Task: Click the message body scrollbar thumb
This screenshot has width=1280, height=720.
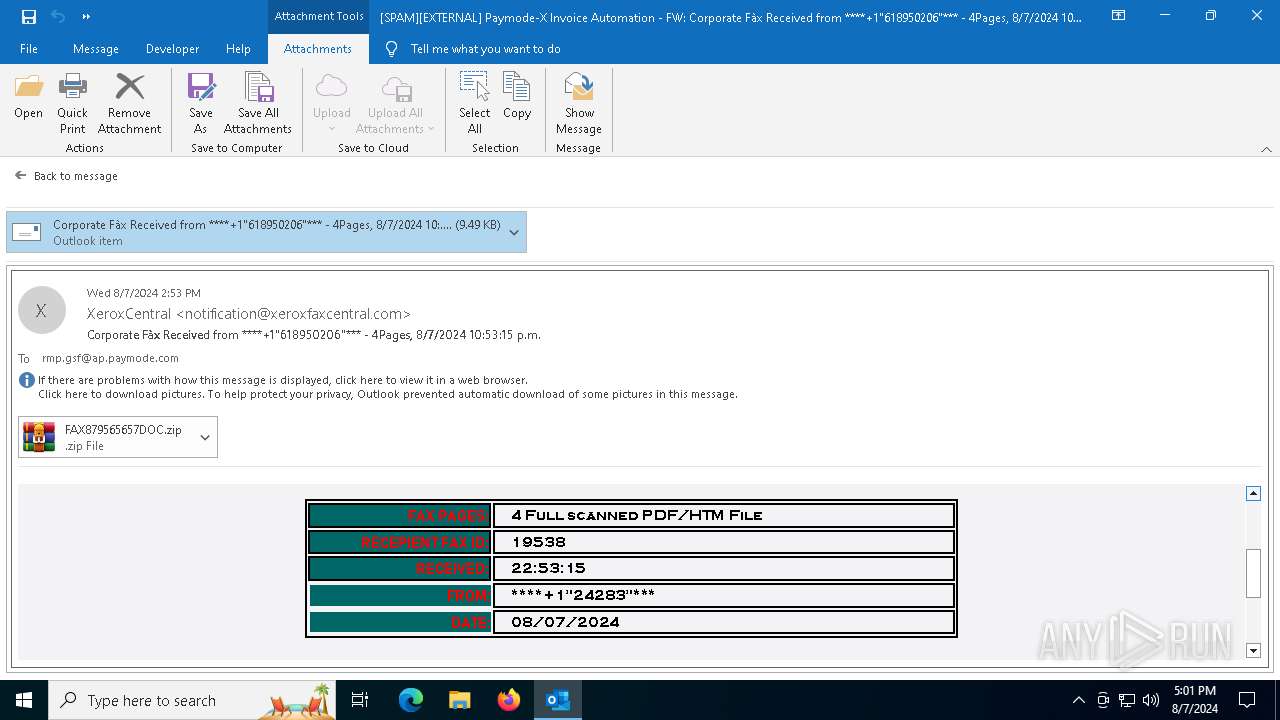Action: pyautogui.click(x=1253, y=573)
